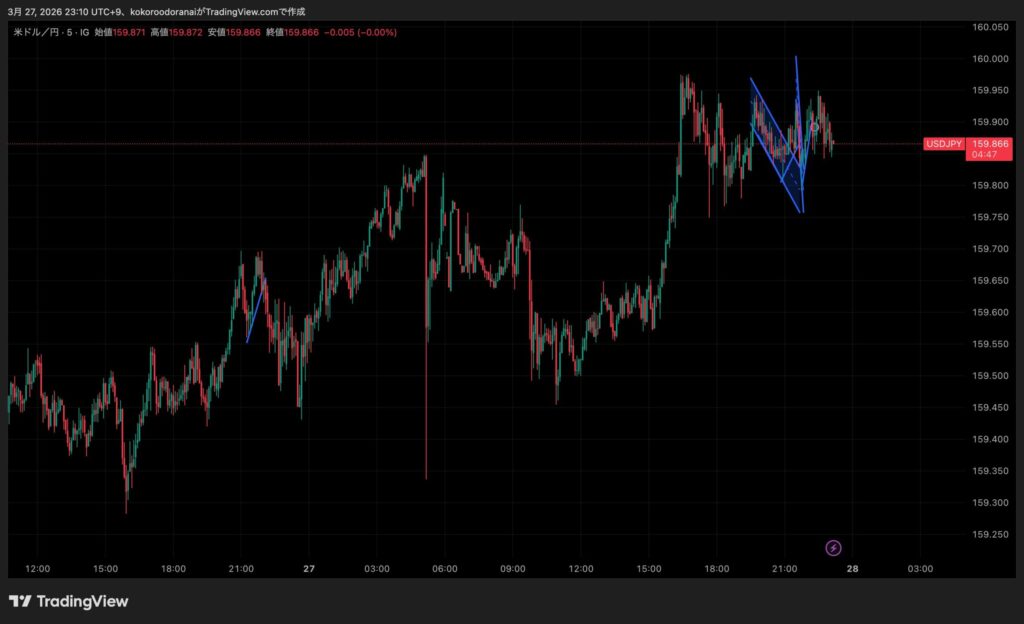Image resolution: width=1024 pixels, height=624 pixels.
Task: Click the 159.500 price axis label
Action: pos(989,376)
